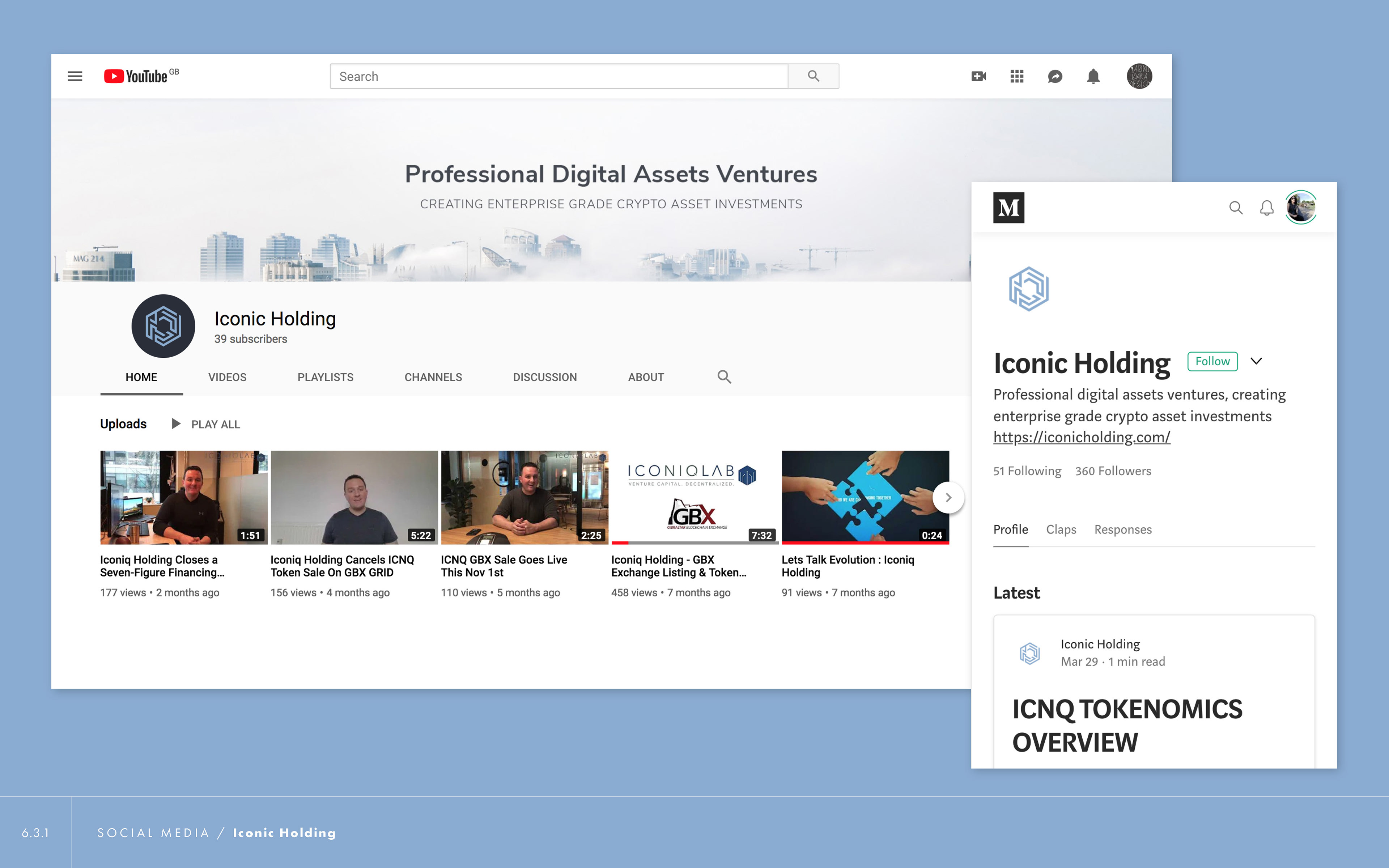Click the Medium search icon
1389x868 pixels.
(1236, 208)
